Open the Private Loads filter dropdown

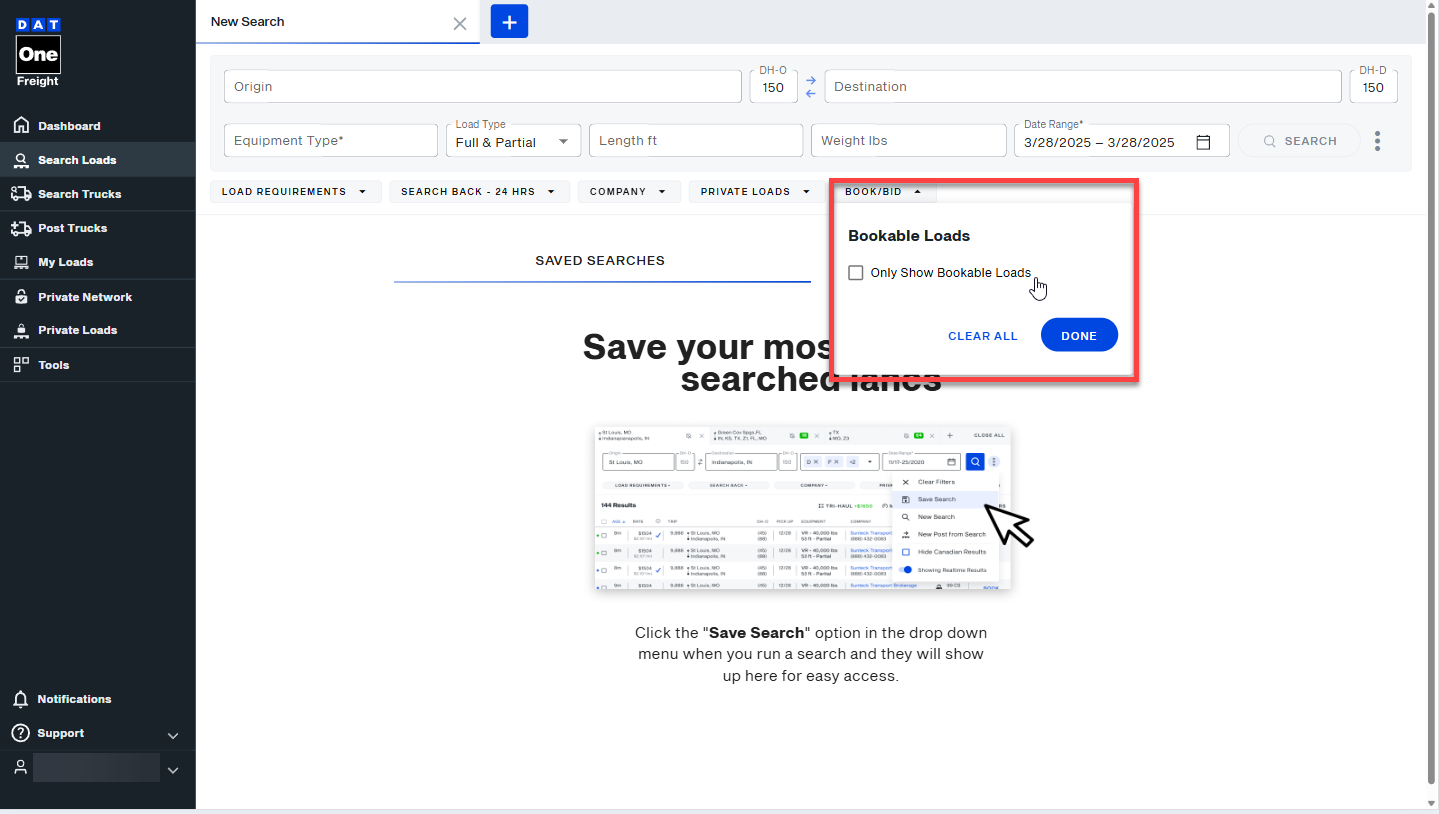click(x=755, y=192)
